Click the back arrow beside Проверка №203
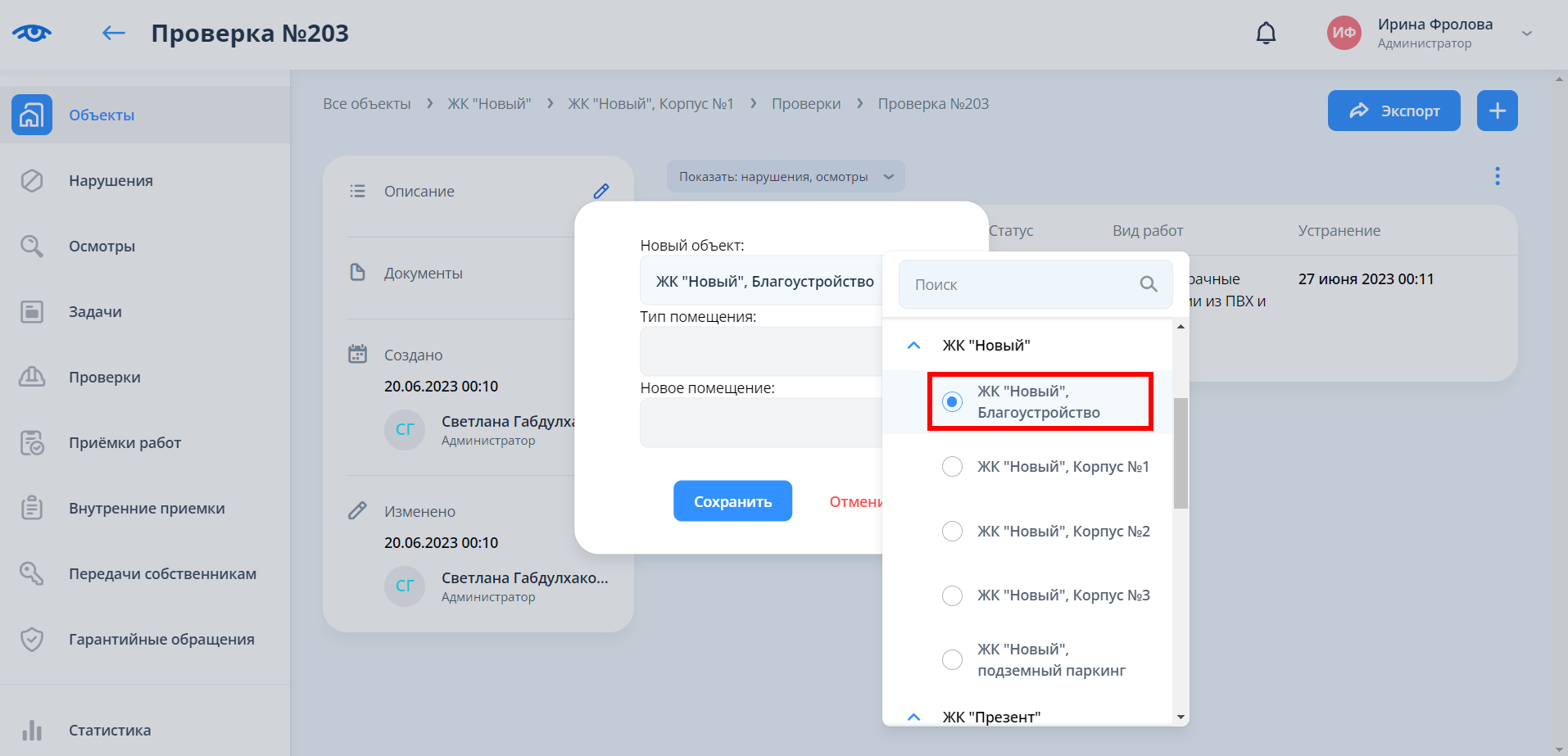 113,34
